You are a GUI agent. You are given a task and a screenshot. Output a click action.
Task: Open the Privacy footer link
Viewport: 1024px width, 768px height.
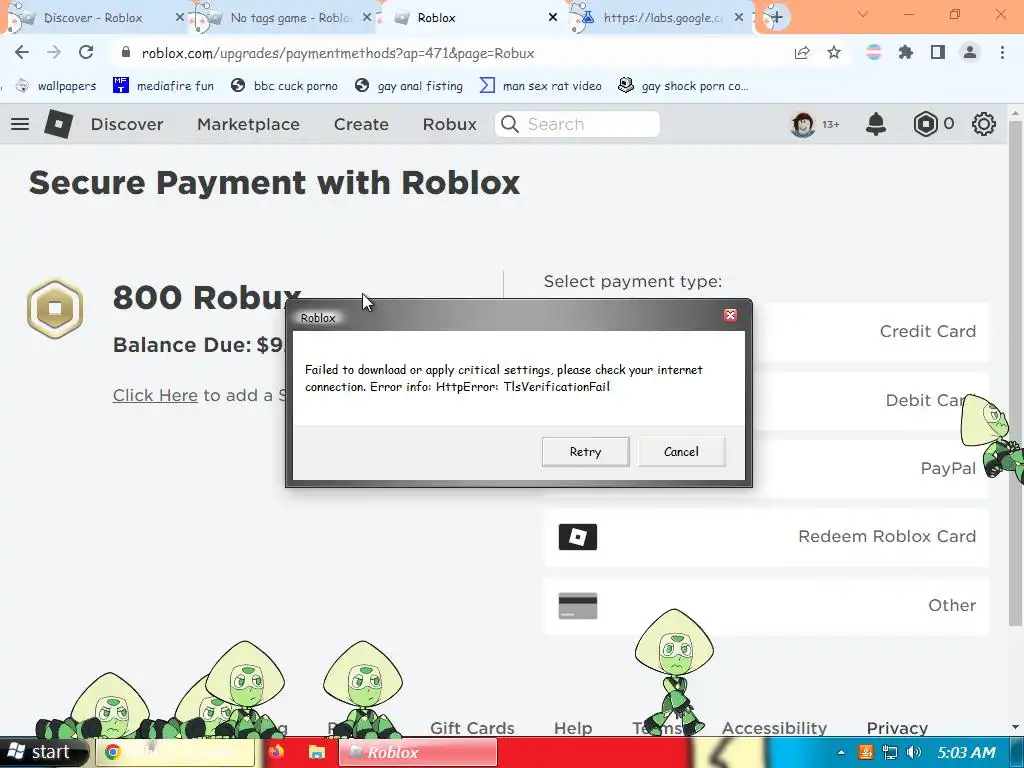point(897,728)
